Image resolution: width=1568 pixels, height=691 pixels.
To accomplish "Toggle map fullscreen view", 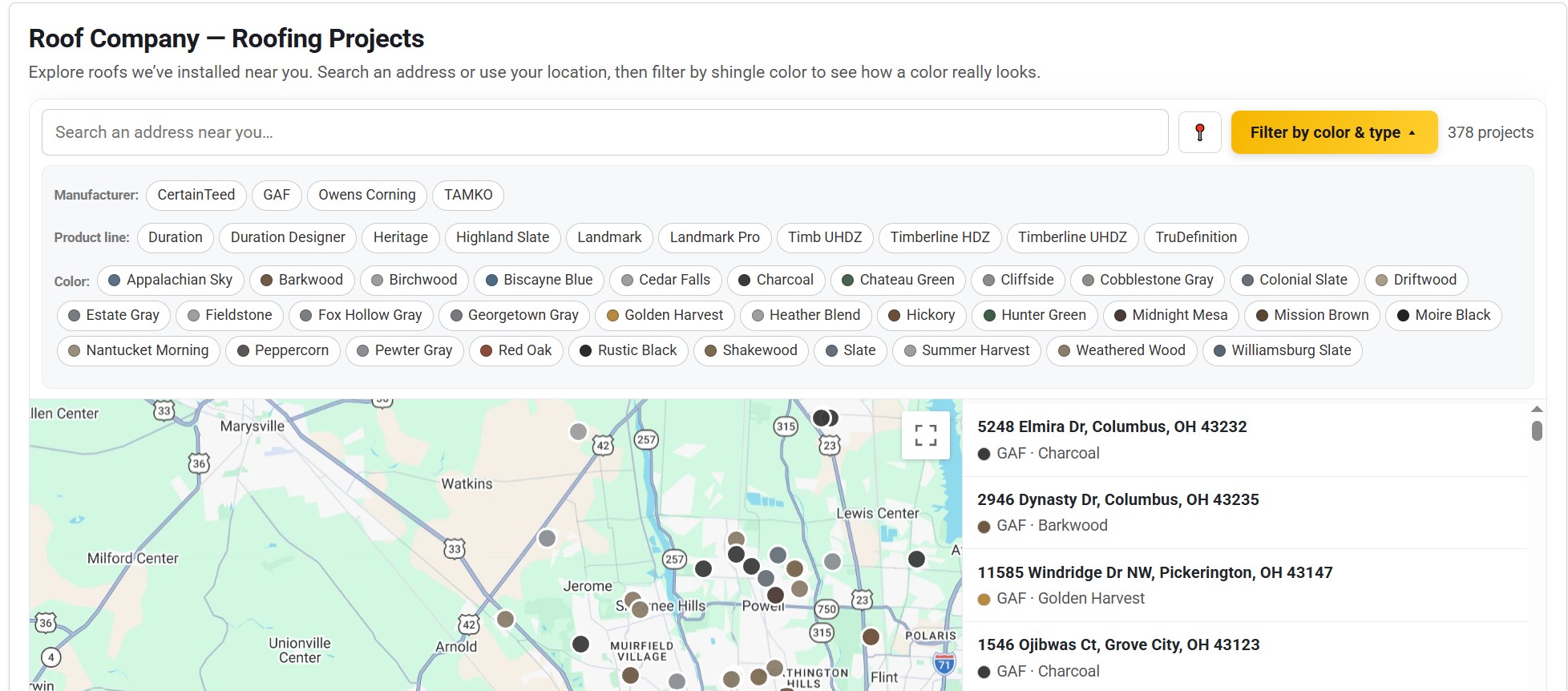I will [x=926, y=435].
